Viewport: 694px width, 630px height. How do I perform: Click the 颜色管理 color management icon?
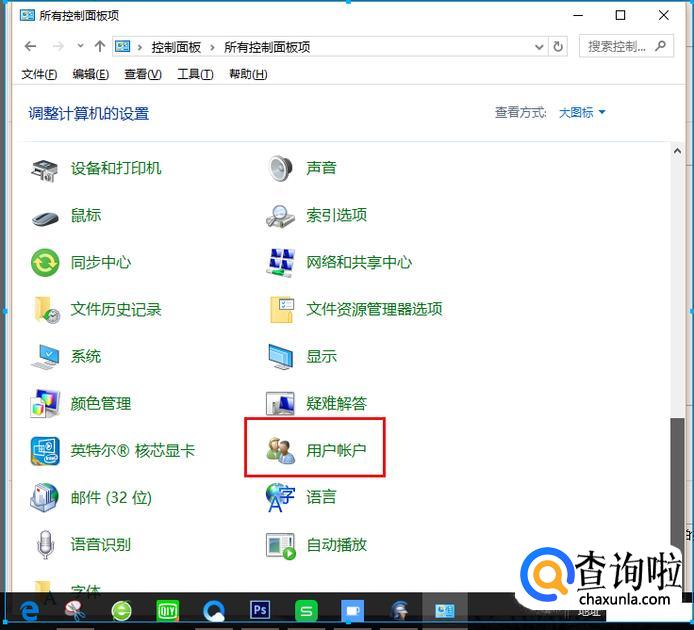coord(46,404)
